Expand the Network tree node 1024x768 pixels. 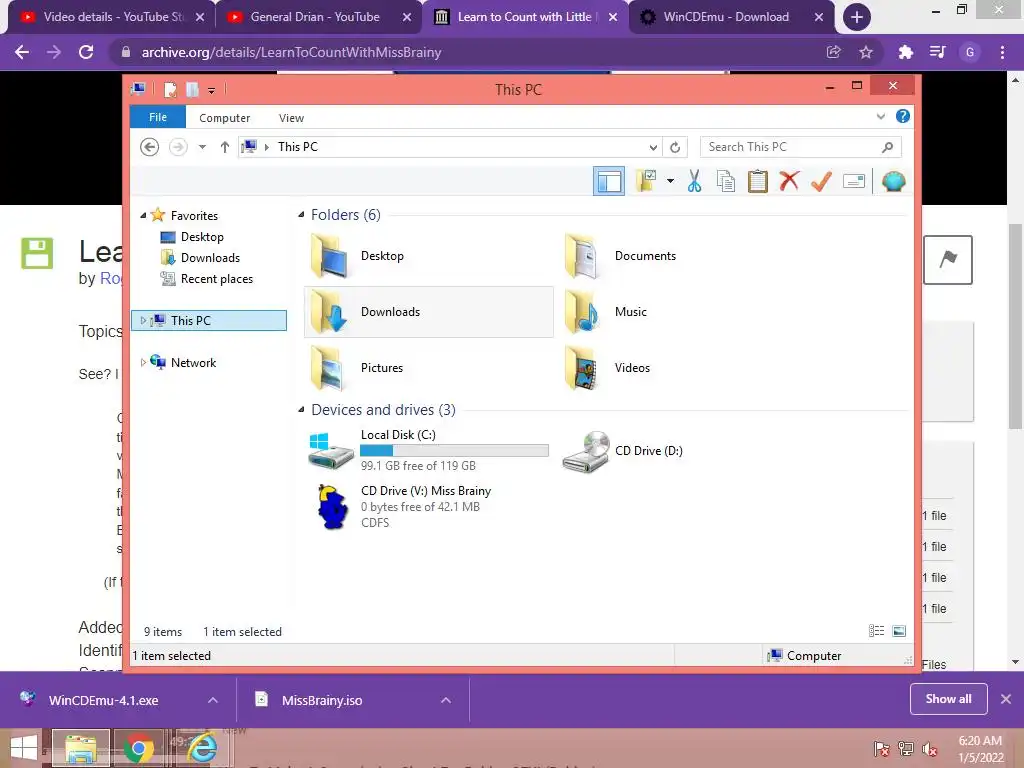(x=143, y=362)
